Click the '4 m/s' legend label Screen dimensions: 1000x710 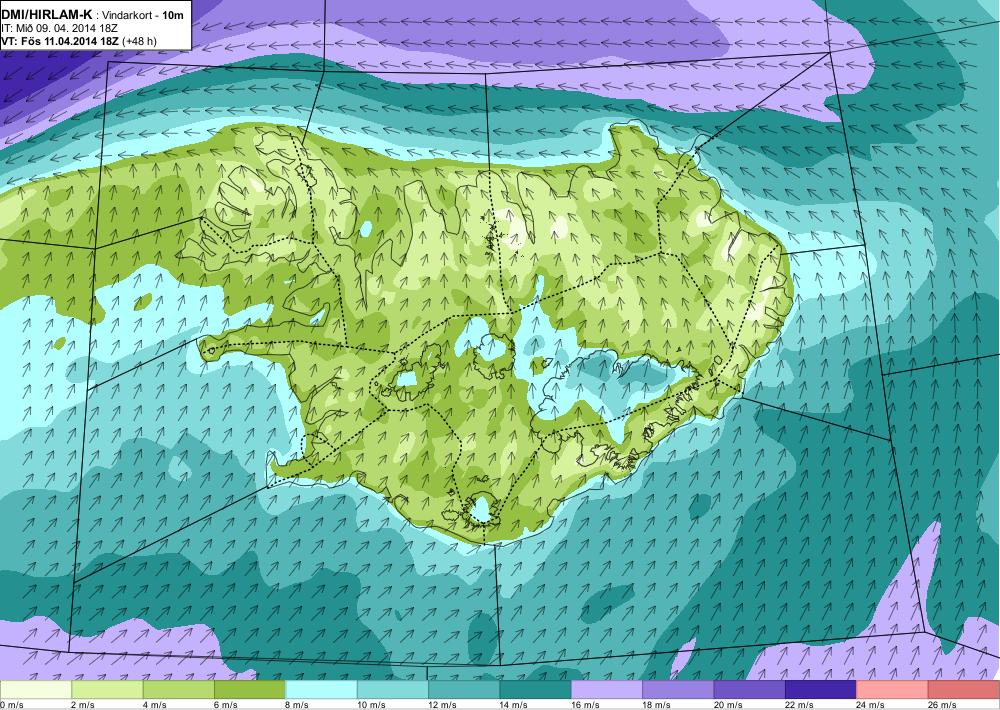[x=155, y=705]
